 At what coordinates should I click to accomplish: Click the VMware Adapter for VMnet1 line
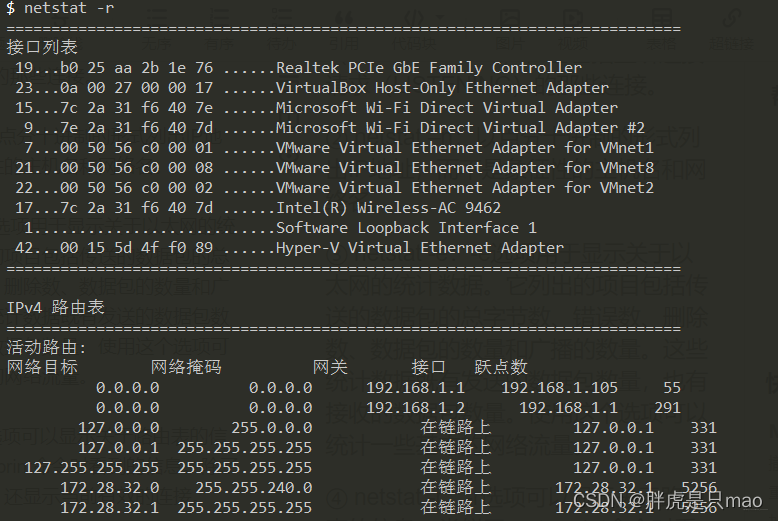coord(464,148)
